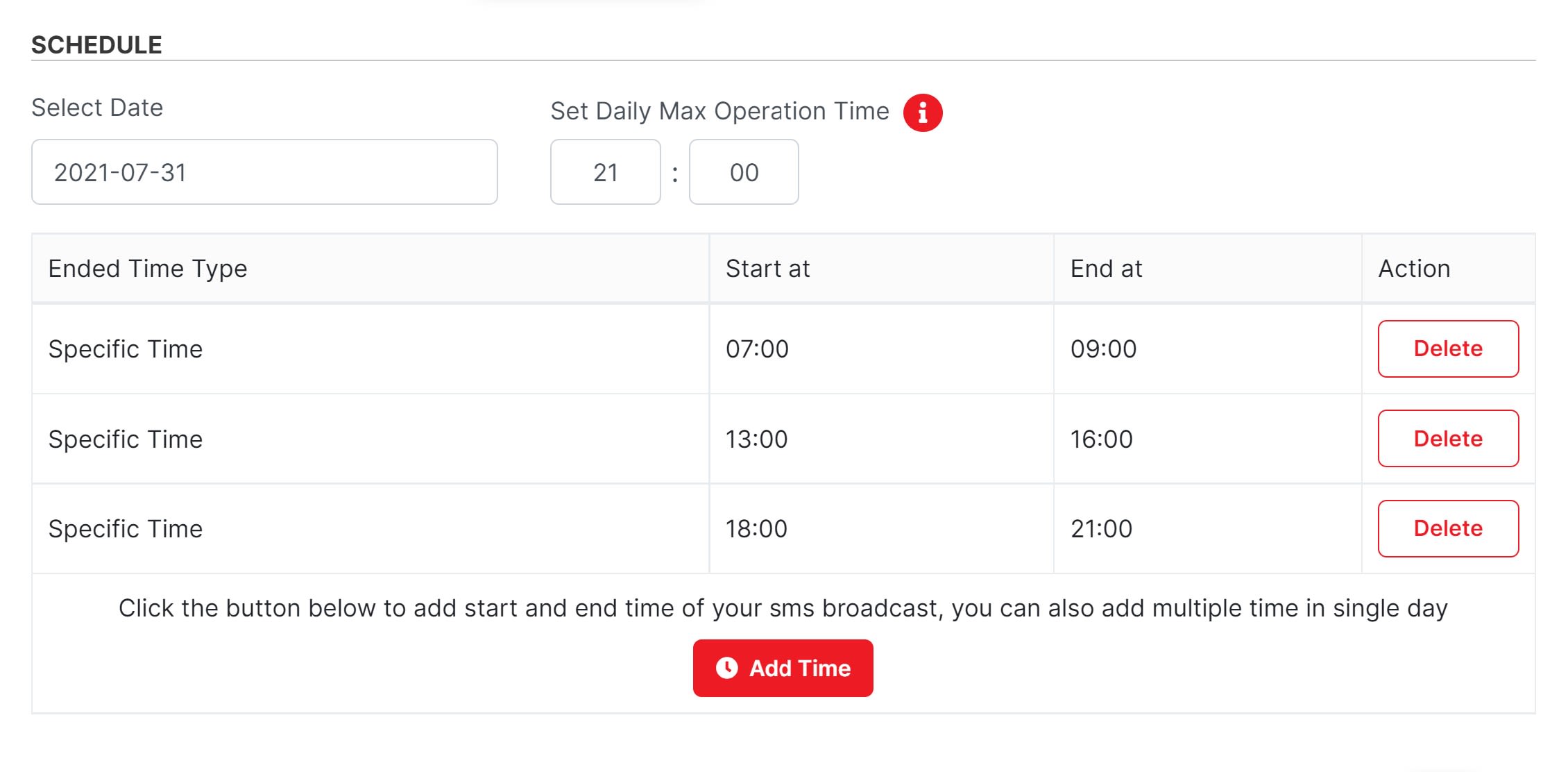Screen dimensions: 1568x772
Task: Delete the 07:00 to 09:00 schedule row
Action: pos(1448,349)
